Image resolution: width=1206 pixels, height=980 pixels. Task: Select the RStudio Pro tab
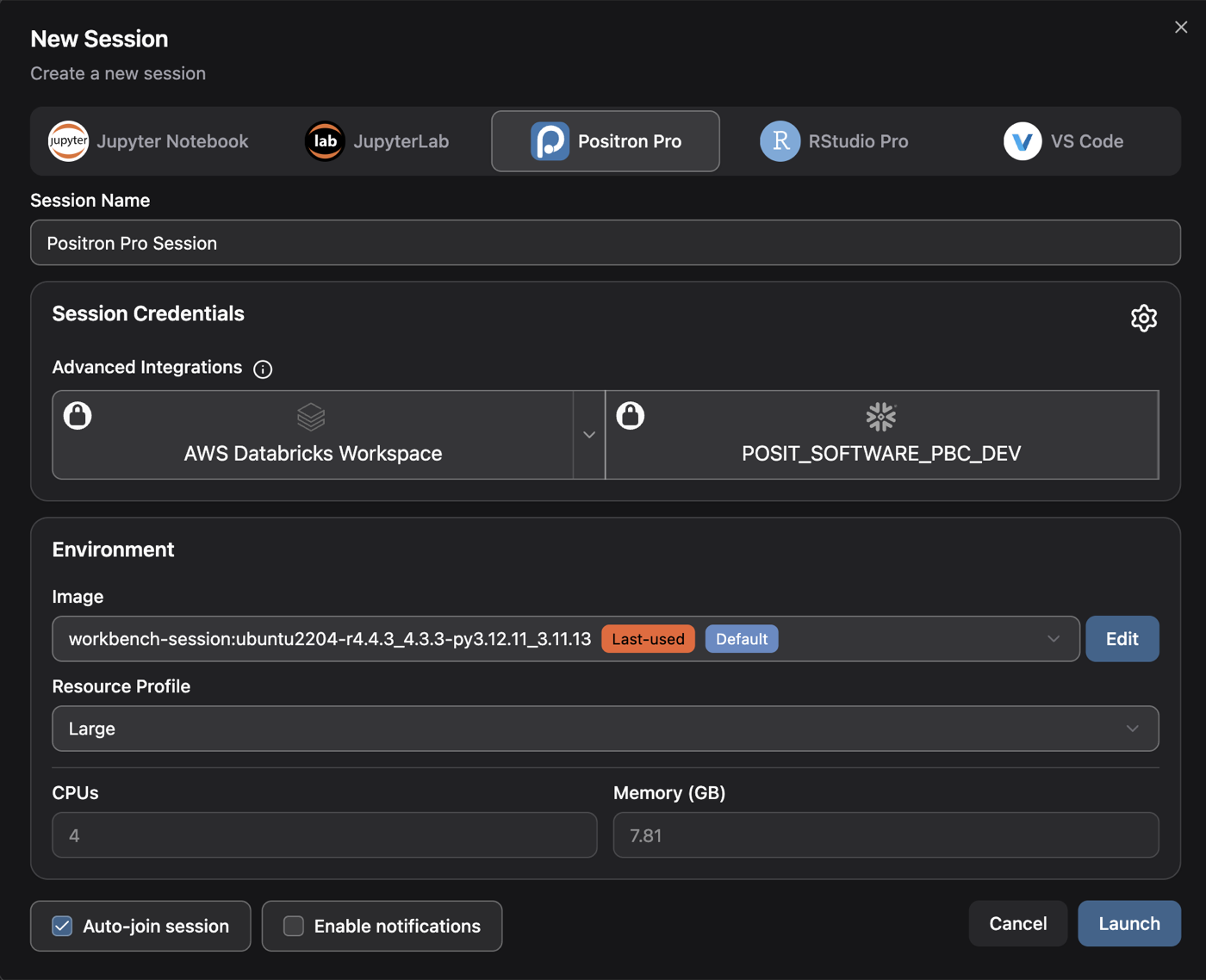[x=834, y=141]
